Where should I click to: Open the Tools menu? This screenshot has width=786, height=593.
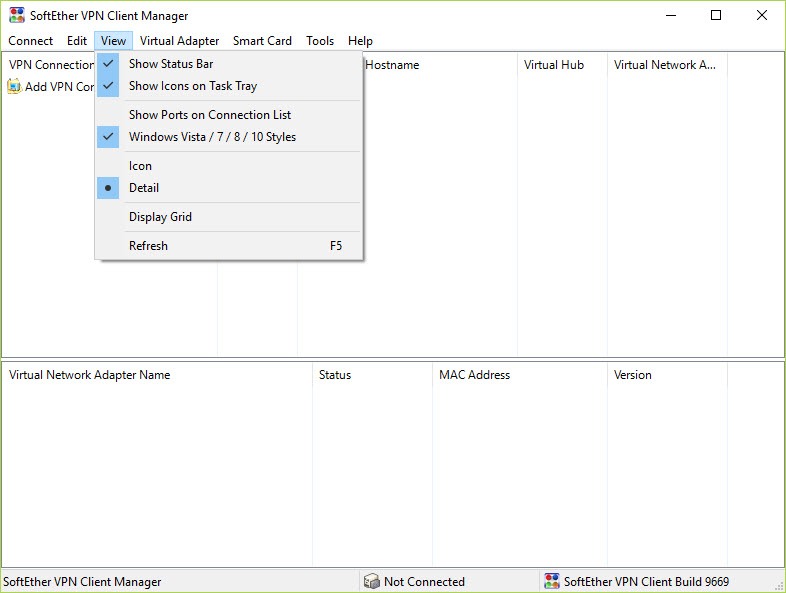(x=320, y=41)
